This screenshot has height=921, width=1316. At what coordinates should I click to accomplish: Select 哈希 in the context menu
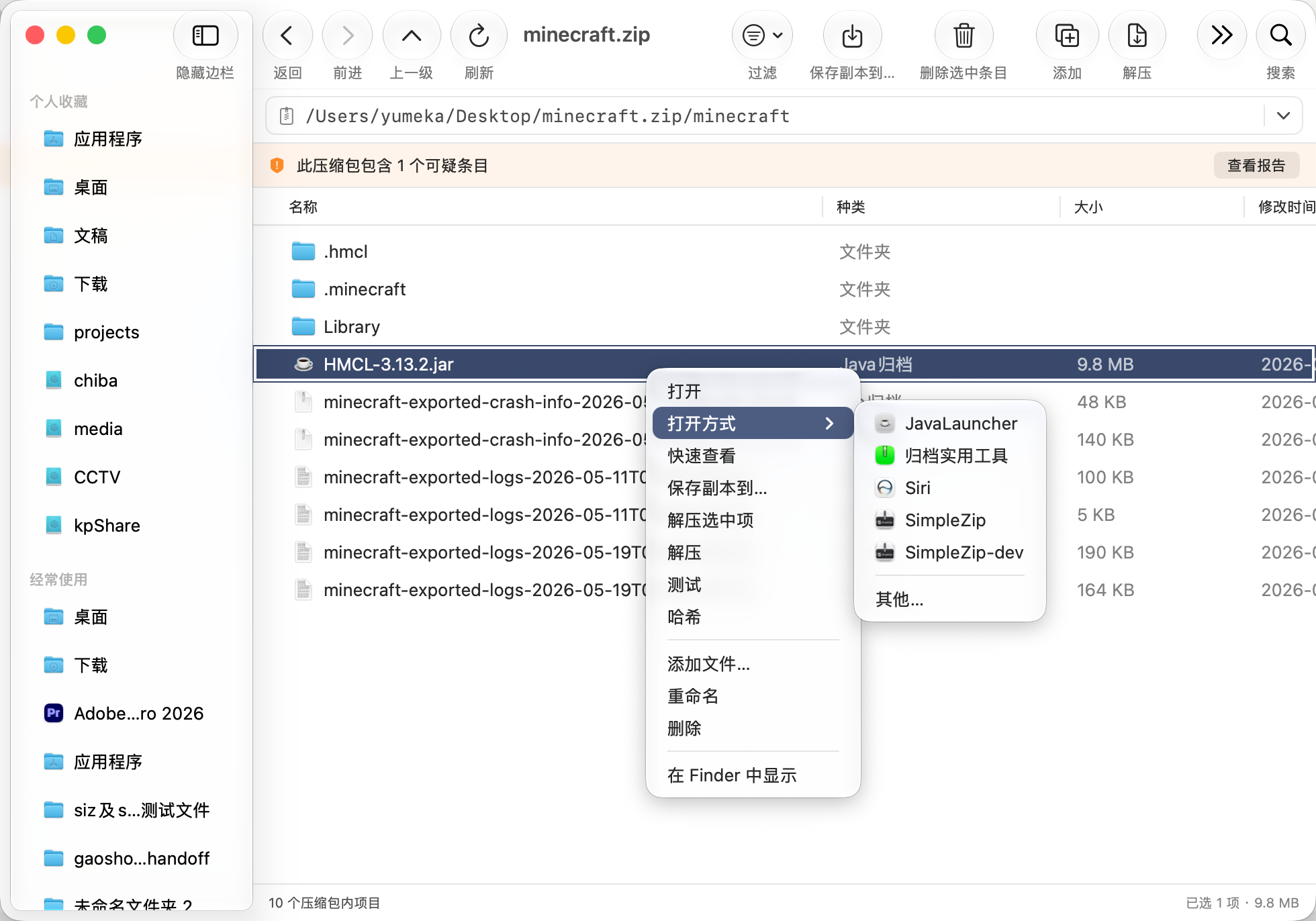point(753,617)
